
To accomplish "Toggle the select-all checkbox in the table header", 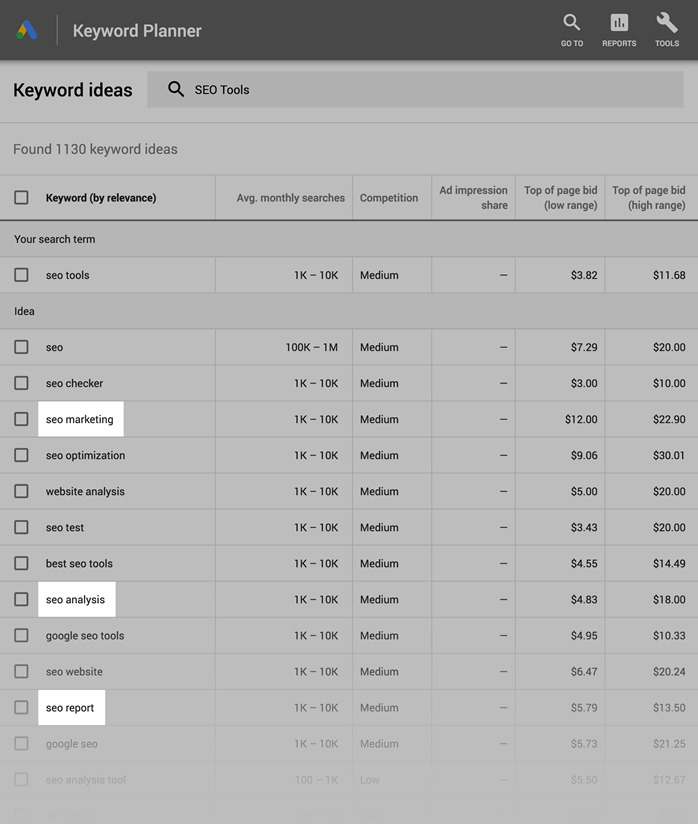I will click(x=22, y=198).
